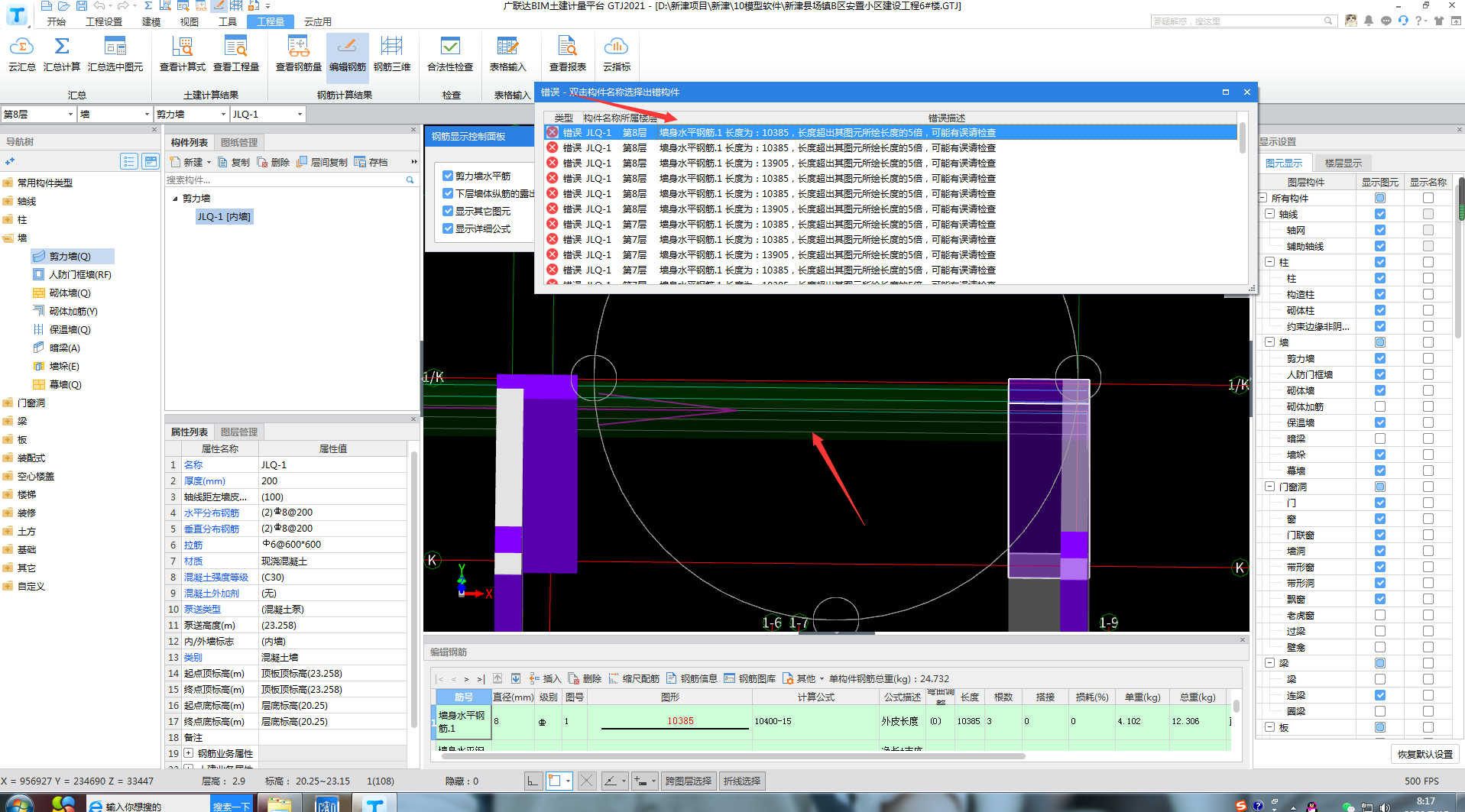
Task: Open the 建模 ribbon tab
Action: [151, 21]
